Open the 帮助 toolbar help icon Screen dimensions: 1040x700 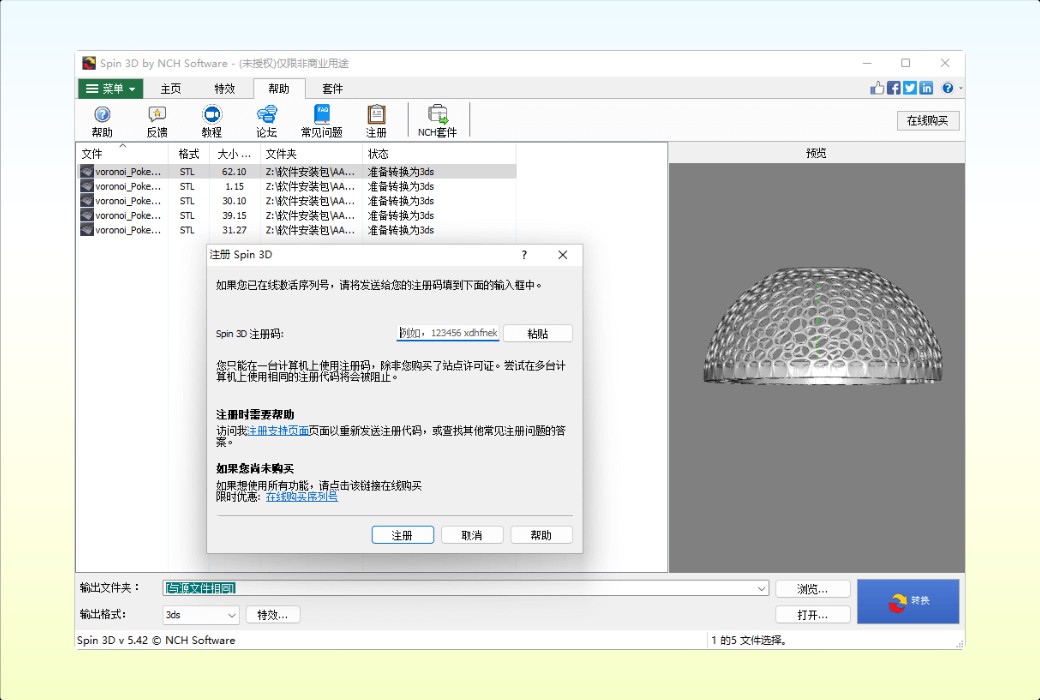101,121
